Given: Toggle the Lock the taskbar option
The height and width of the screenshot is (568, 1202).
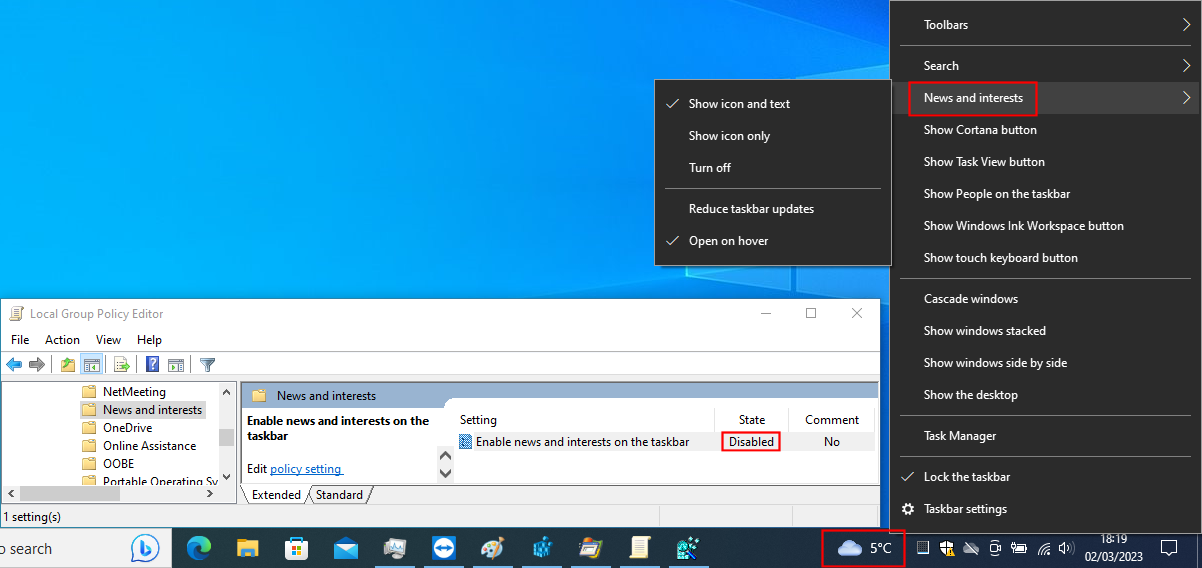Looking at the screenshot, I should (x=966, y=477).
